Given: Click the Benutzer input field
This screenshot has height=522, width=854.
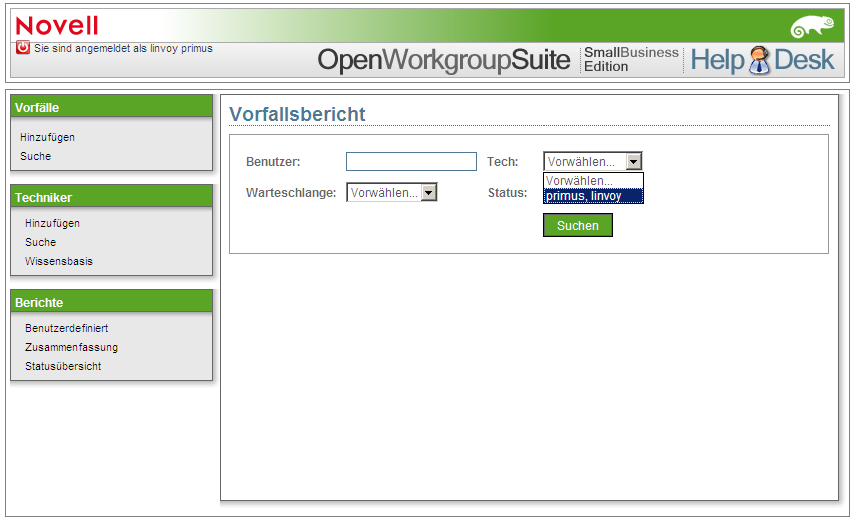Looking at the screenshot, I should [411, 162].
